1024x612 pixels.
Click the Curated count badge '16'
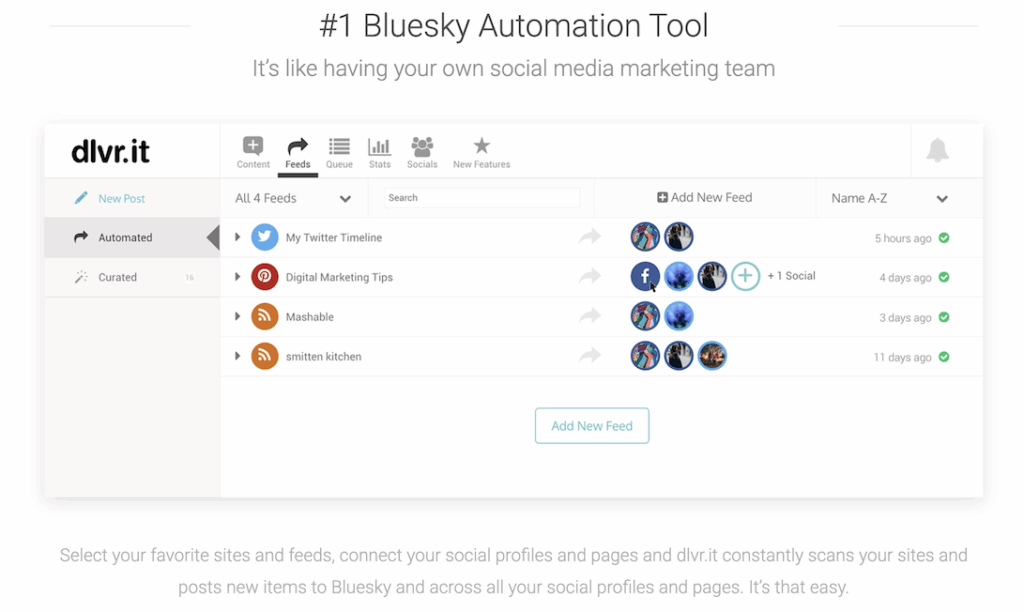point(189,278)
